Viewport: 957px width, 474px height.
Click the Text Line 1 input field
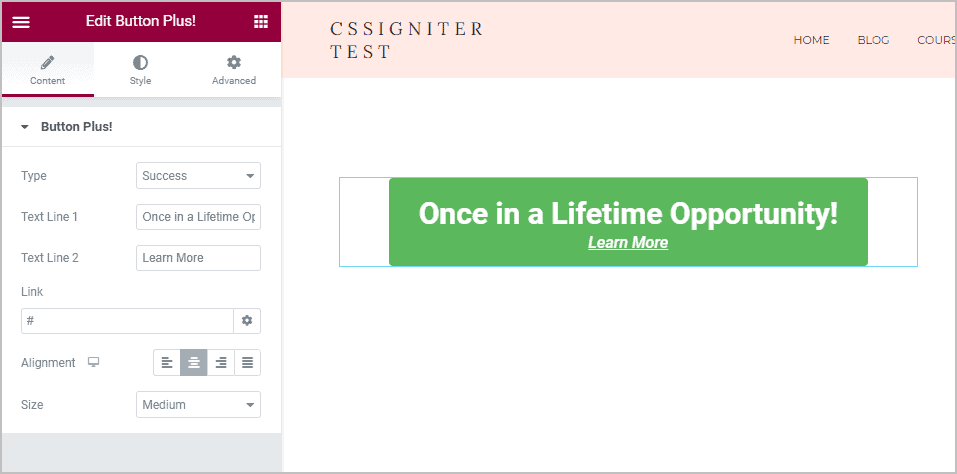(198, 217)
